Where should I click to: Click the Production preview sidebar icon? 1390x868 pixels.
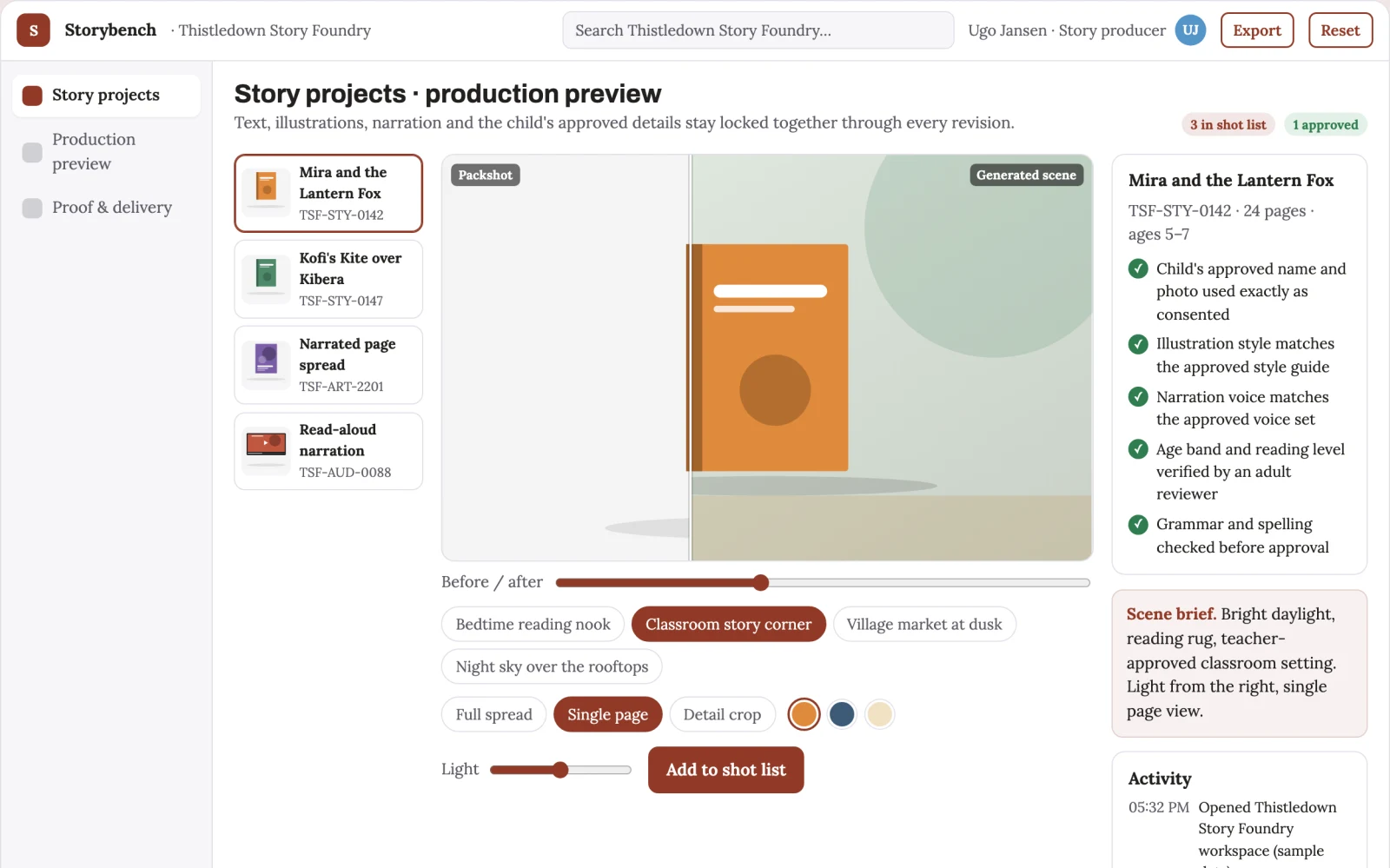[x=32, y=152]
